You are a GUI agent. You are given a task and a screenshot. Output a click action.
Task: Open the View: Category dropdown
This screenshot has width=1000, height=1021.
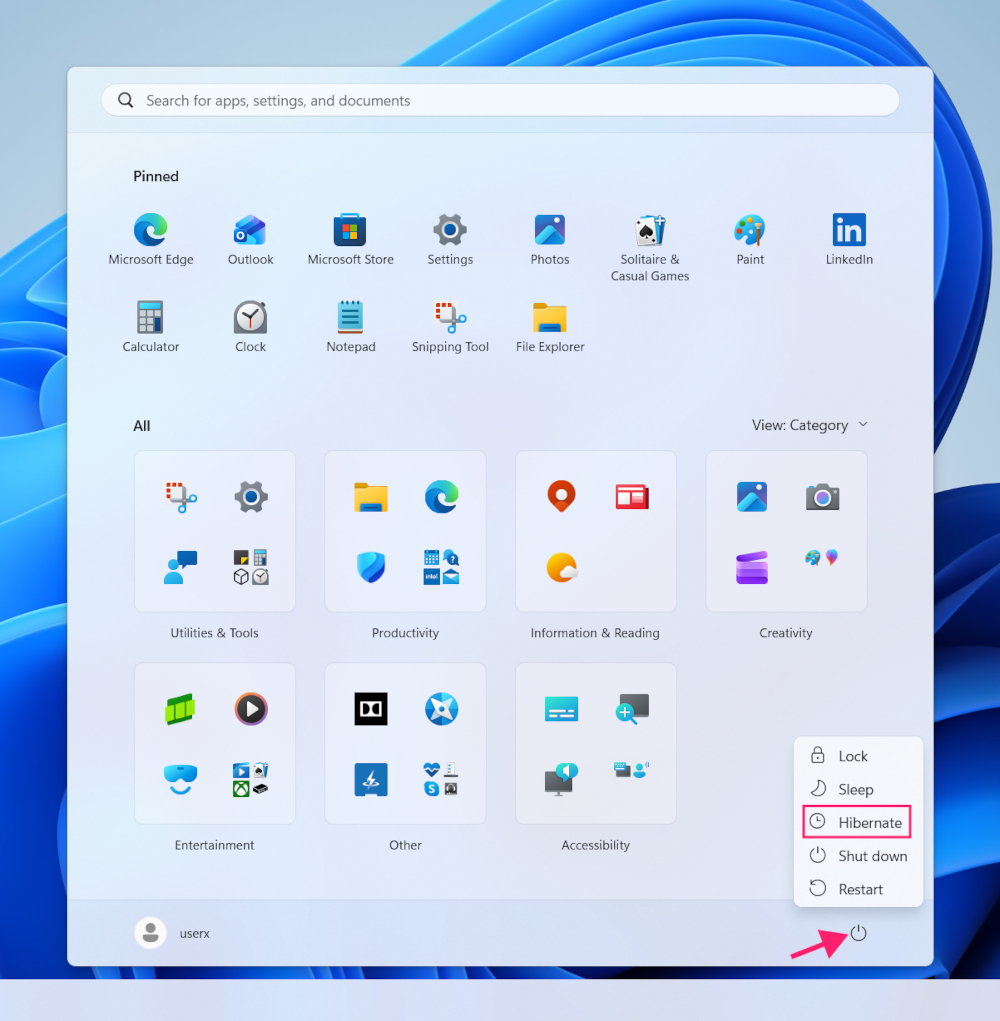point(810,425)
